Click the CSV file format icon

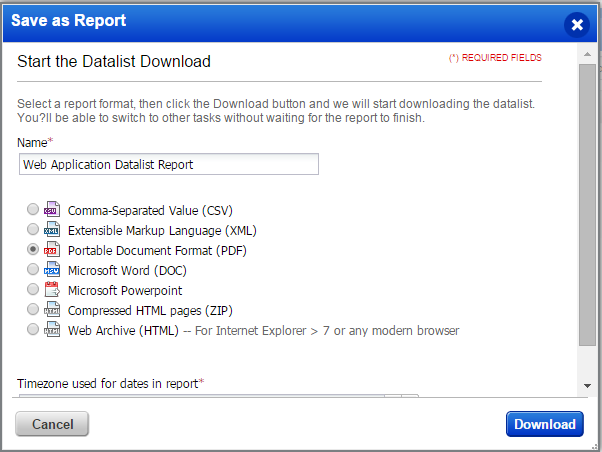pos(52,209)
